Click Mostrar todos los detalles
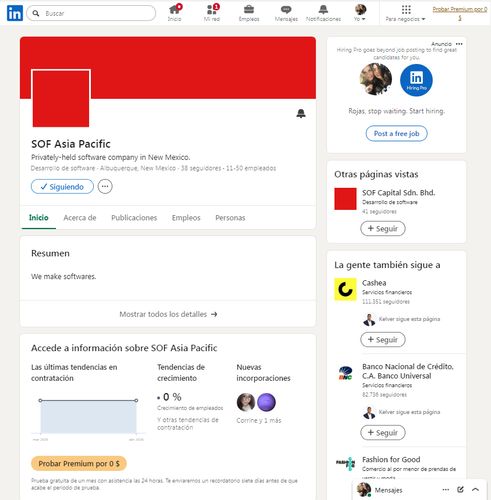Image resolution: width=491 pixels, height=500 pixels. point(168,314)
